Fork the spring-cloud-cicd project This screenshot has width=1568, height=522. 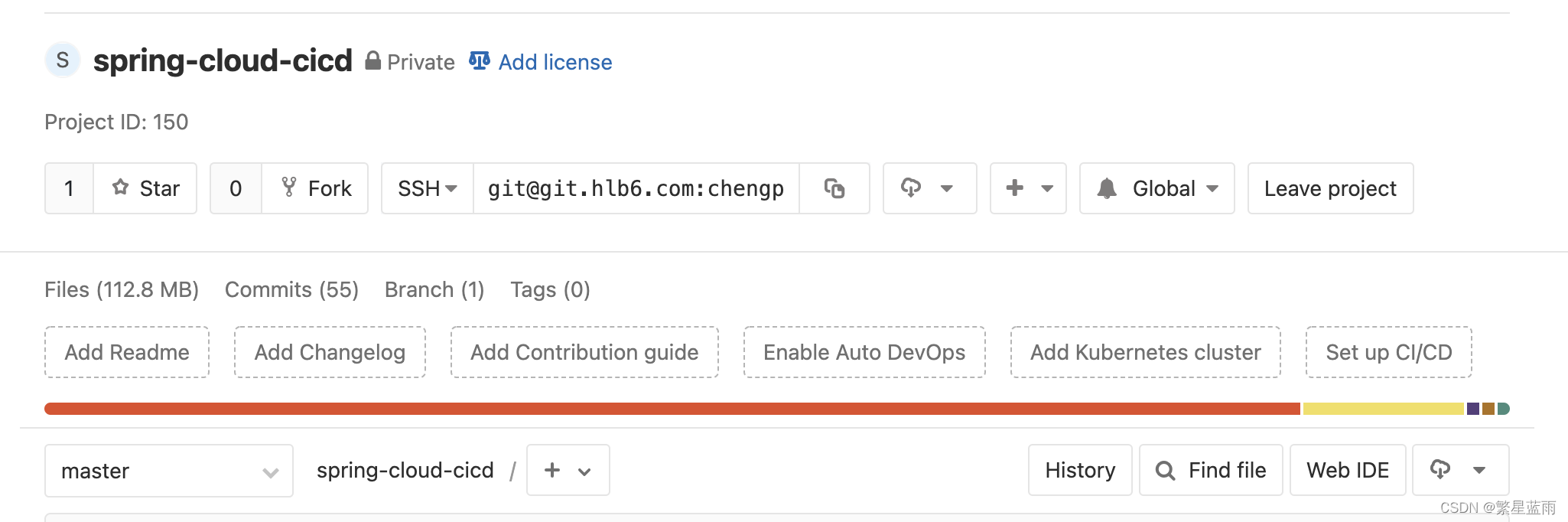tap(315, 188)
